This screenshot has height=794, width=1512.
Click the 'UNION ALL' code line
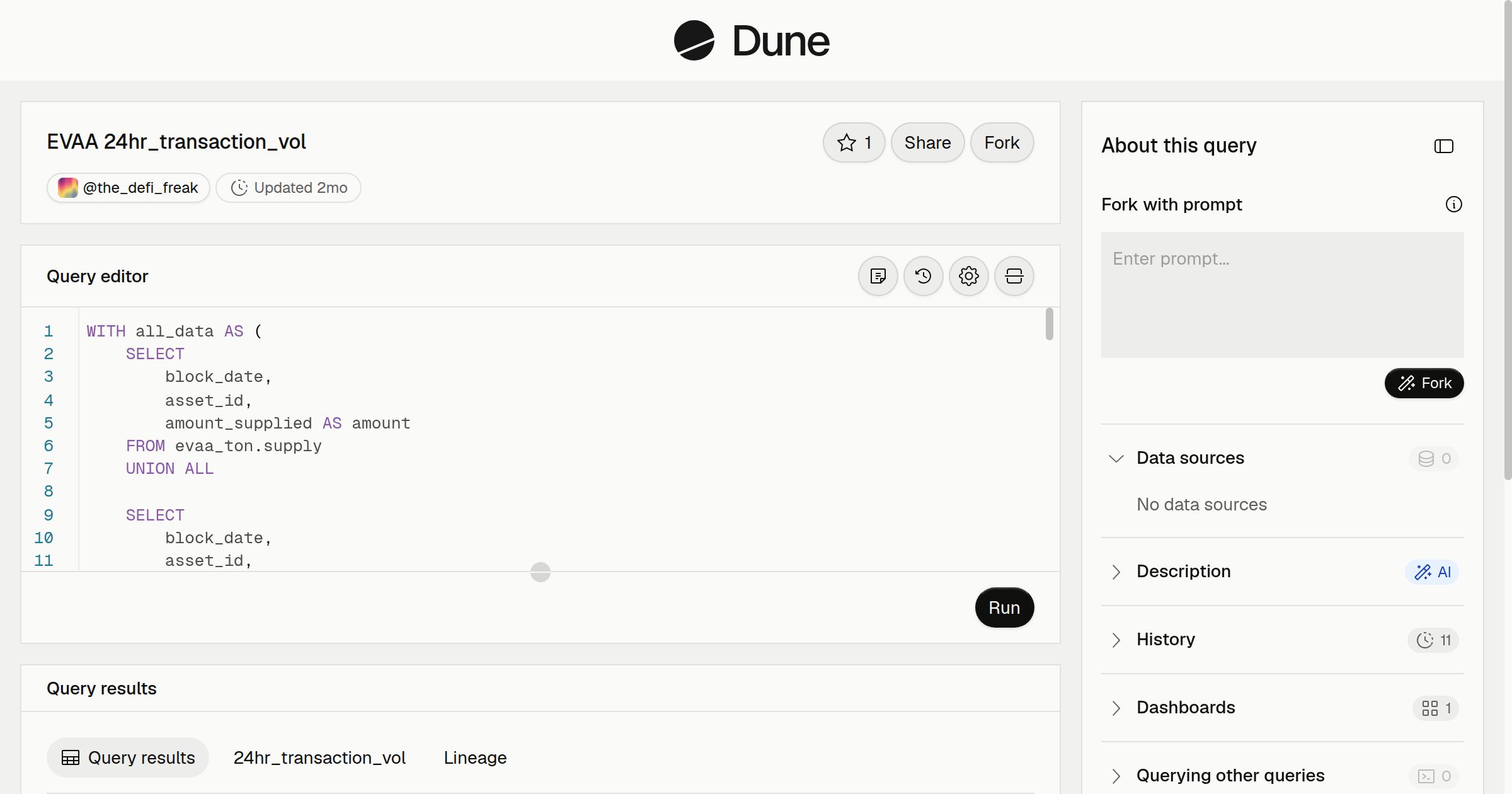pyautogui.click(x=169, y=469)
